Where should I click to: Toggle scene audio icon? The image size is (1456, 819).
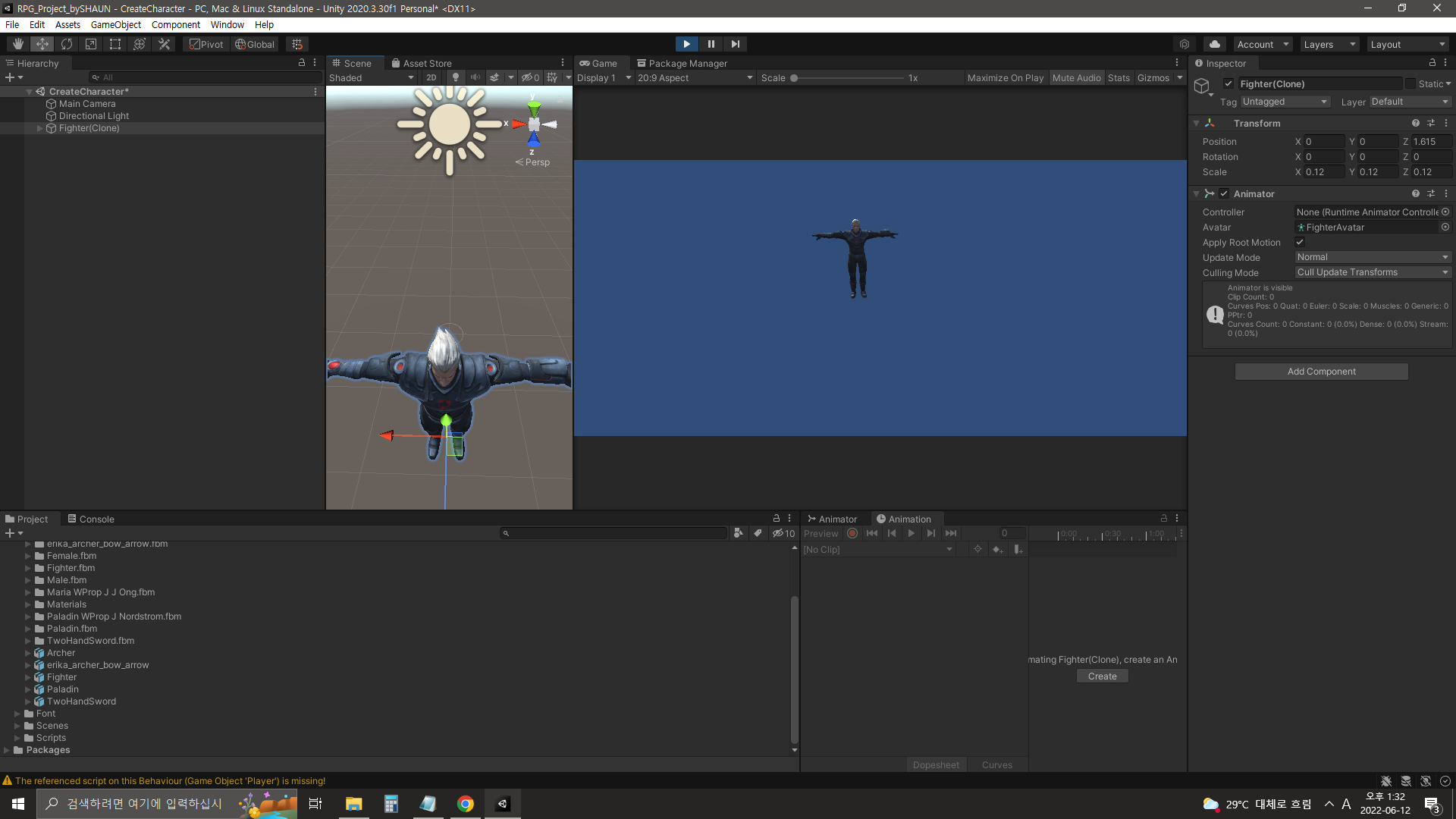[475, 77]
